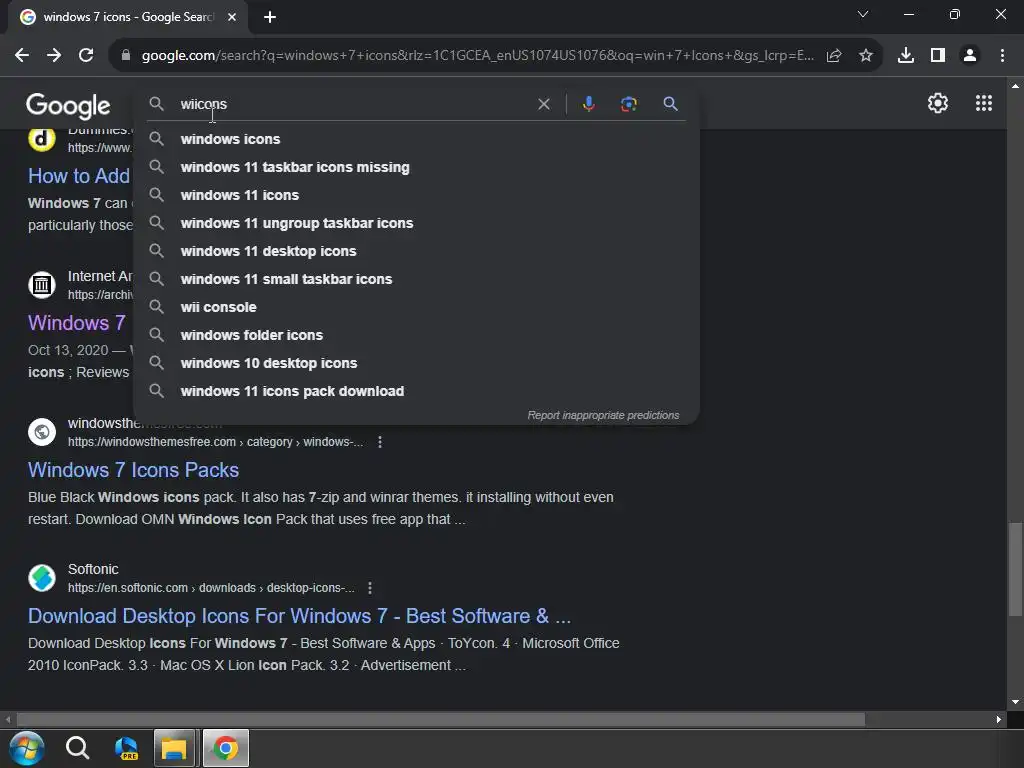Open How to Add result link

pyautogui.click(x=79, y=176)
